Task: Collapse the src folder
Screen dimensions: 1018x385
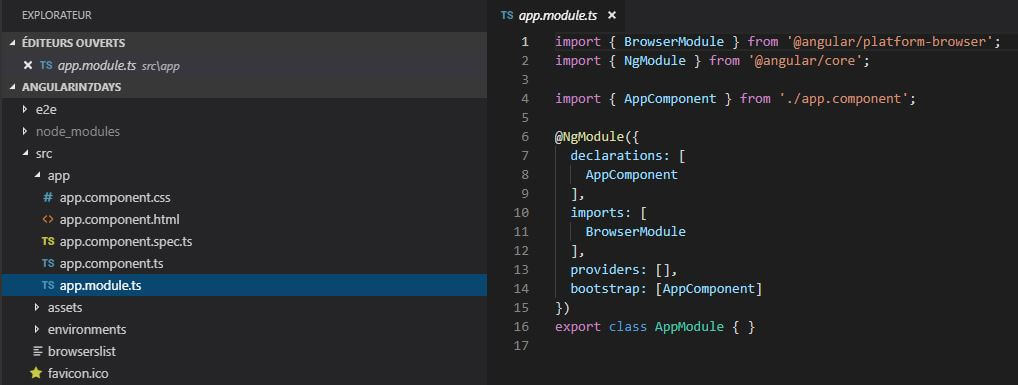Action: (25, 154)
